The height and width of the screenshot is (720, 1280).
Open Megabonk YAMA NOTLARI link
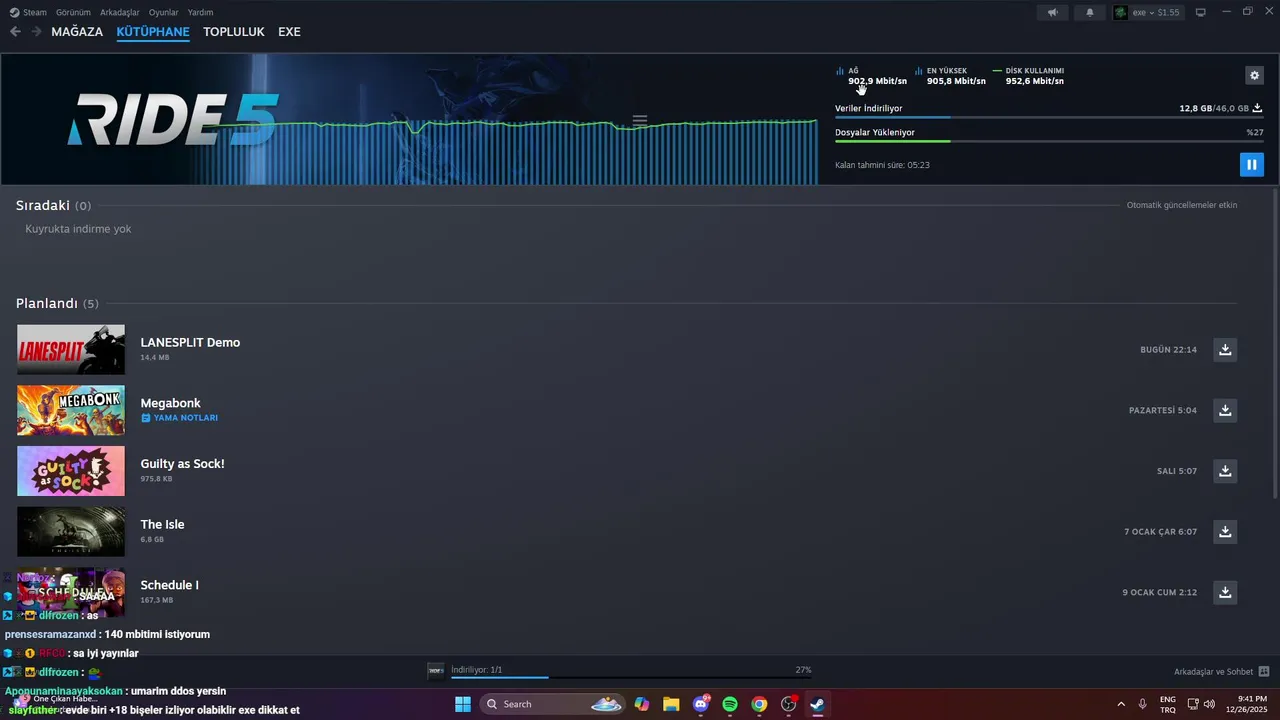click(180, 418)
